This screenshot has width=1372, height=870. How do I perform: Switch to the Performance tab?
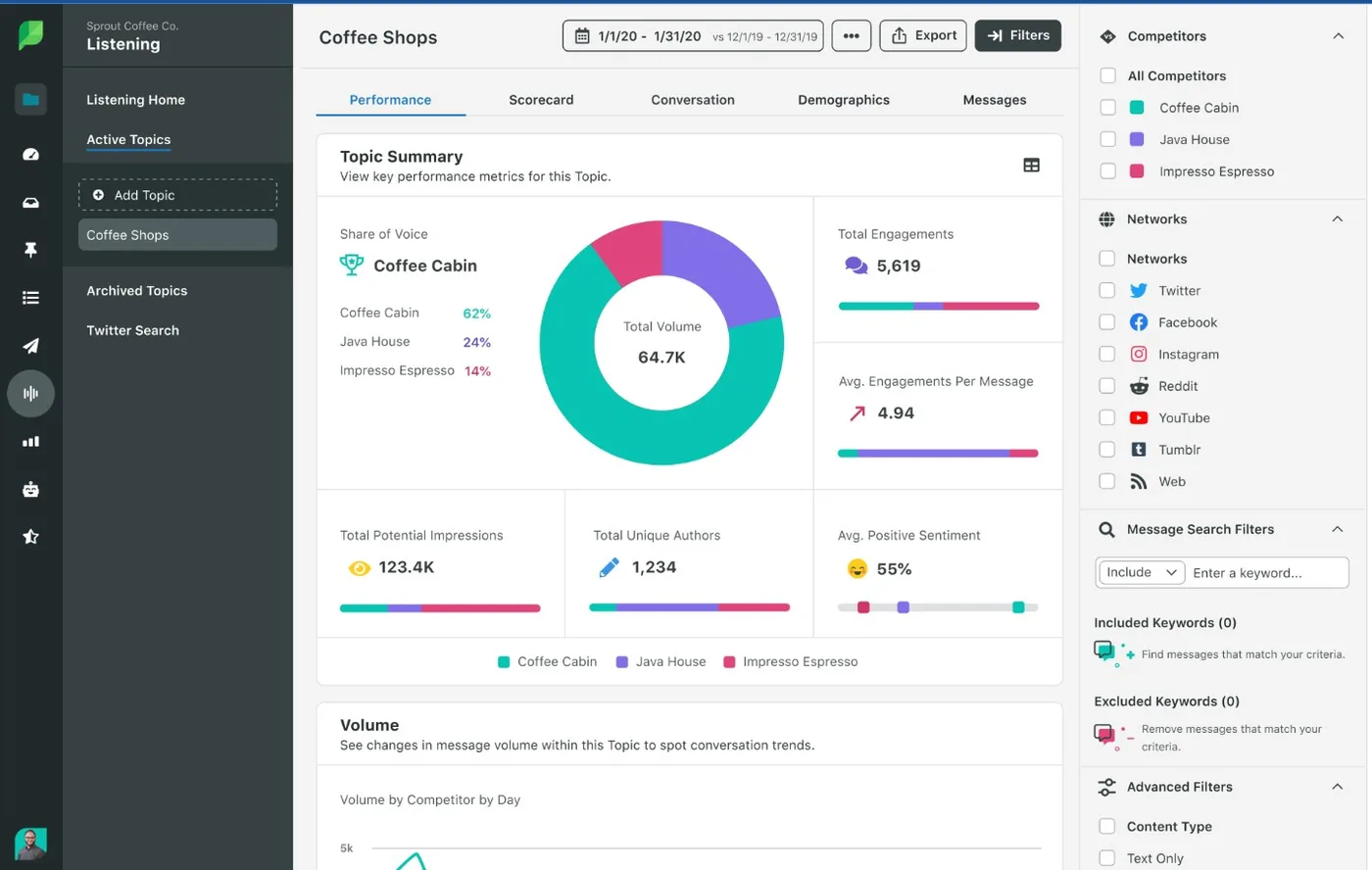pos(390,100)
